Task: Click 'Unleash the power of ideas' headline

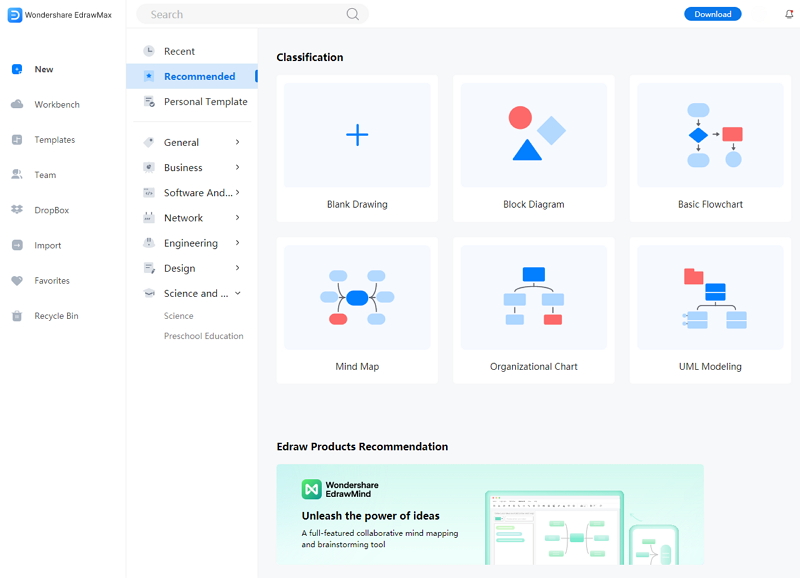Action: coord(370,516)
